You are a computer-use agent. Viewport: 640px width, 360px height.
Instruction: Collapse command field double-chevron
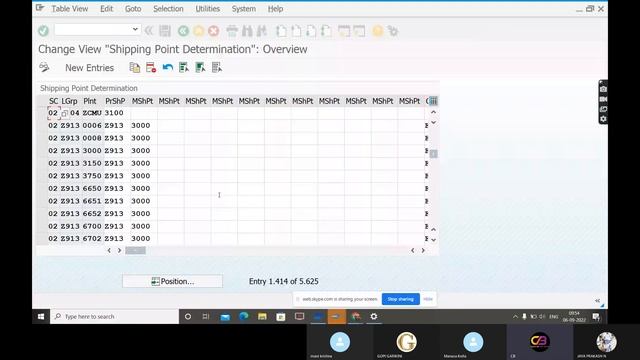coord(149,31)
